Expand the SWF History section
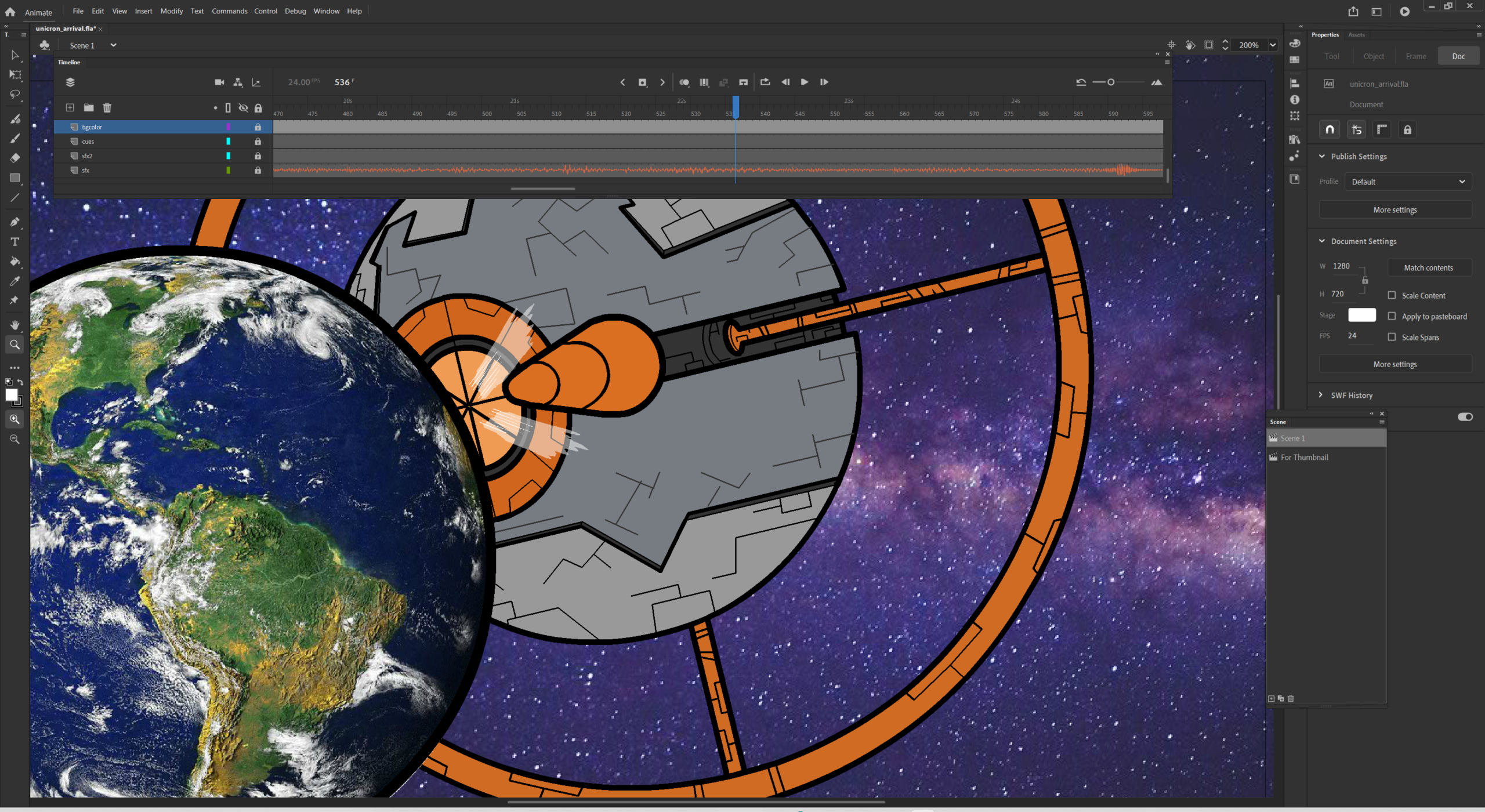Screen dimensions: 1485x812 1321,395
